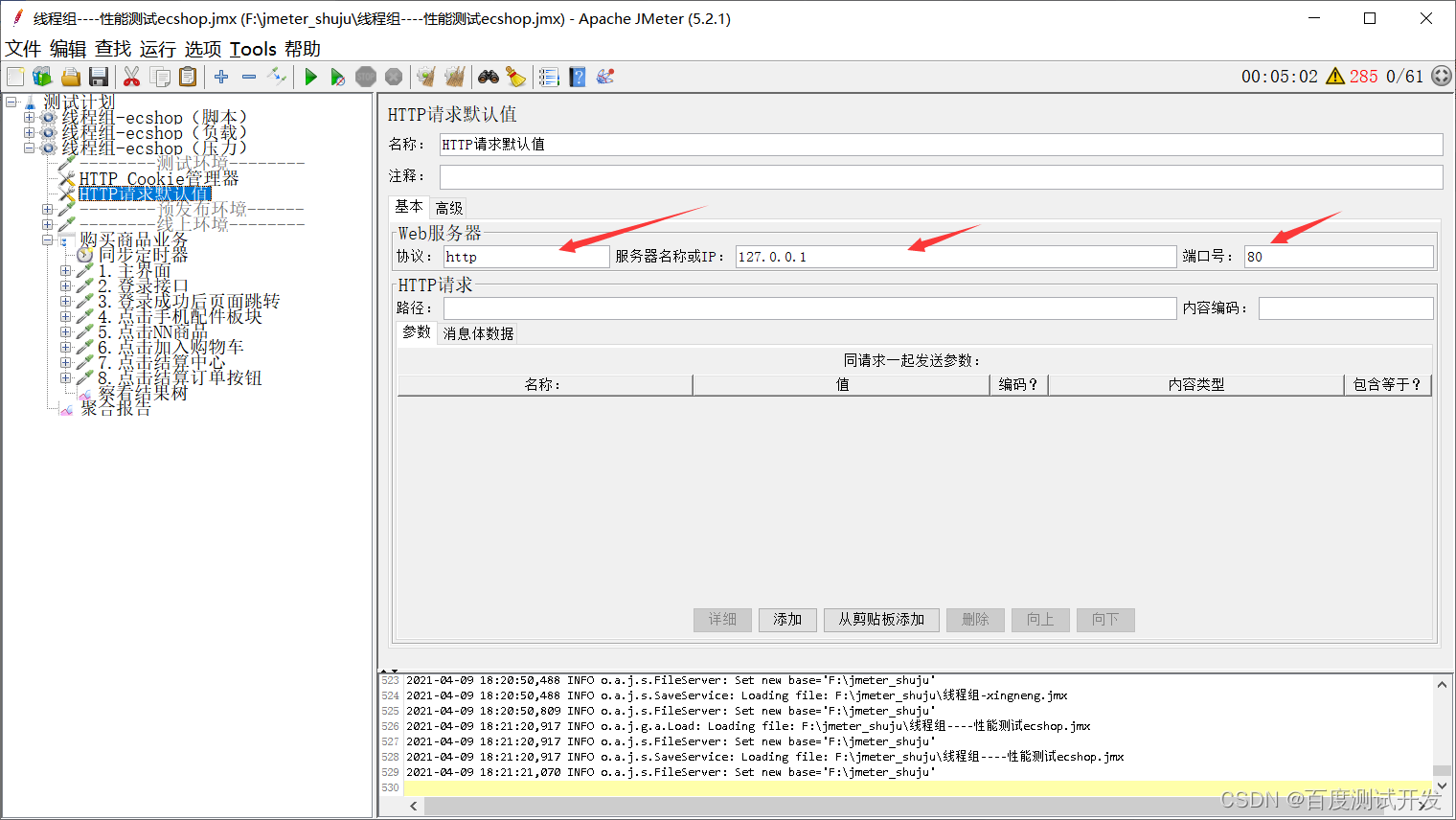The width and height of the screenshot is (1456, 820).
Task: Click the 从剪贴板添加 button
Action: [881, 620]
